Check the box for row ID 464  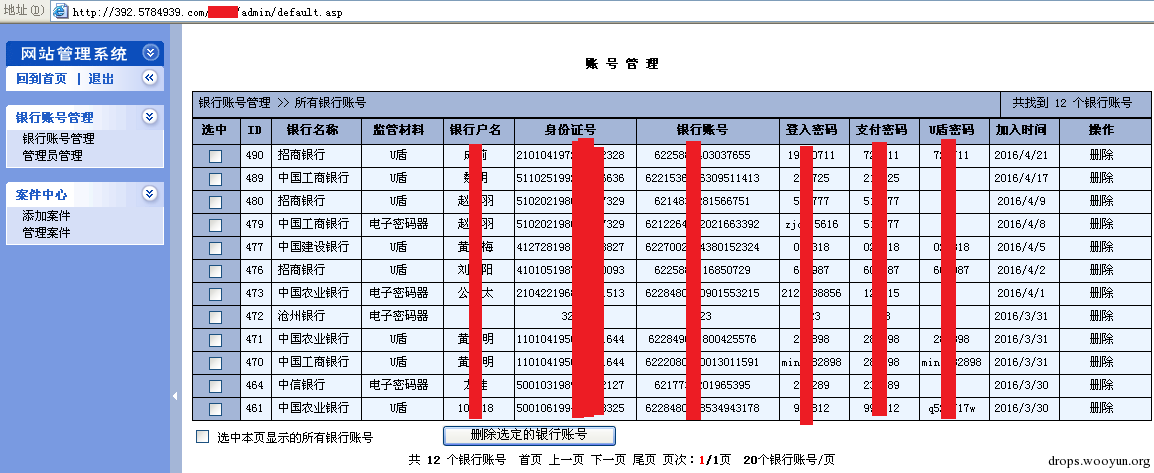215,385
